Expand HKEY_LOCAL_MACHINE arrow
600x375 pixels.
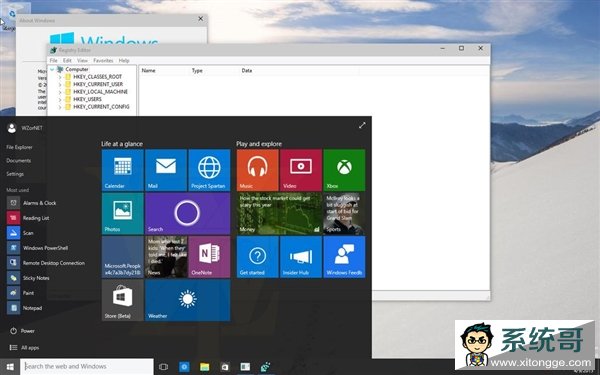pyautogui.click(x=60, y=92)
